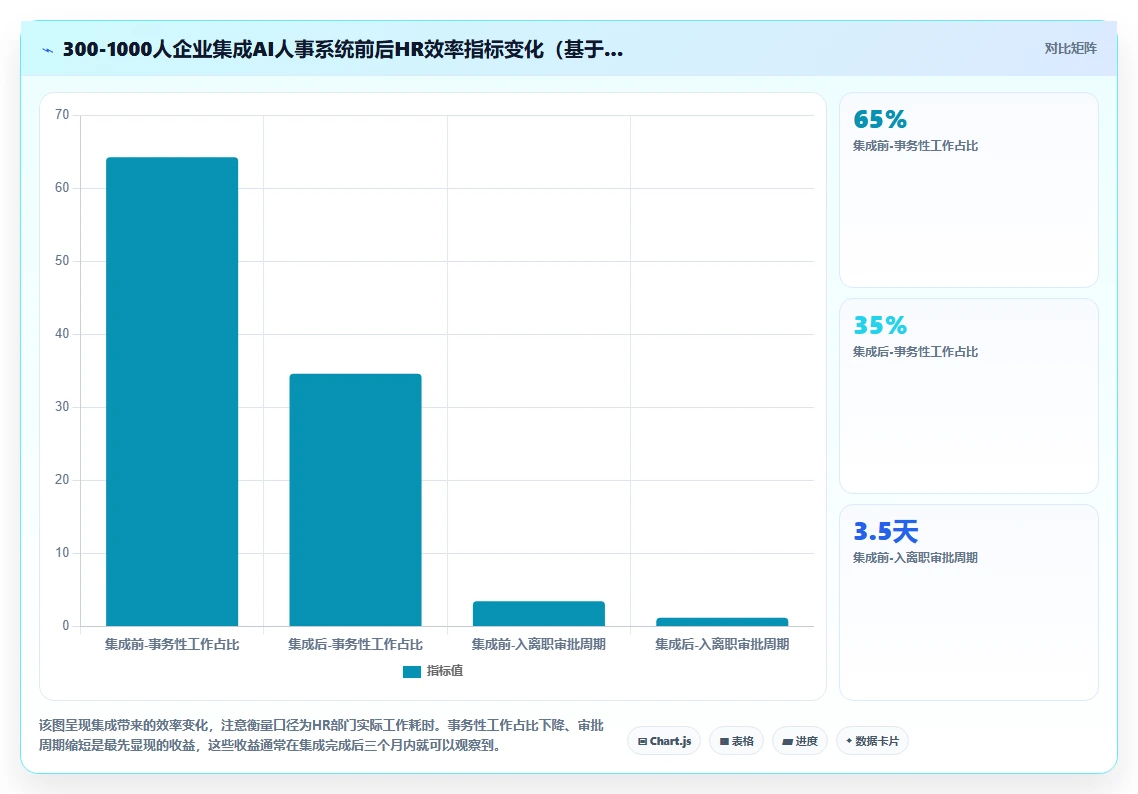Click the description paragraph starting 该图呈现
Viewport: 1138px width, 794px height.
coord(322,735)
